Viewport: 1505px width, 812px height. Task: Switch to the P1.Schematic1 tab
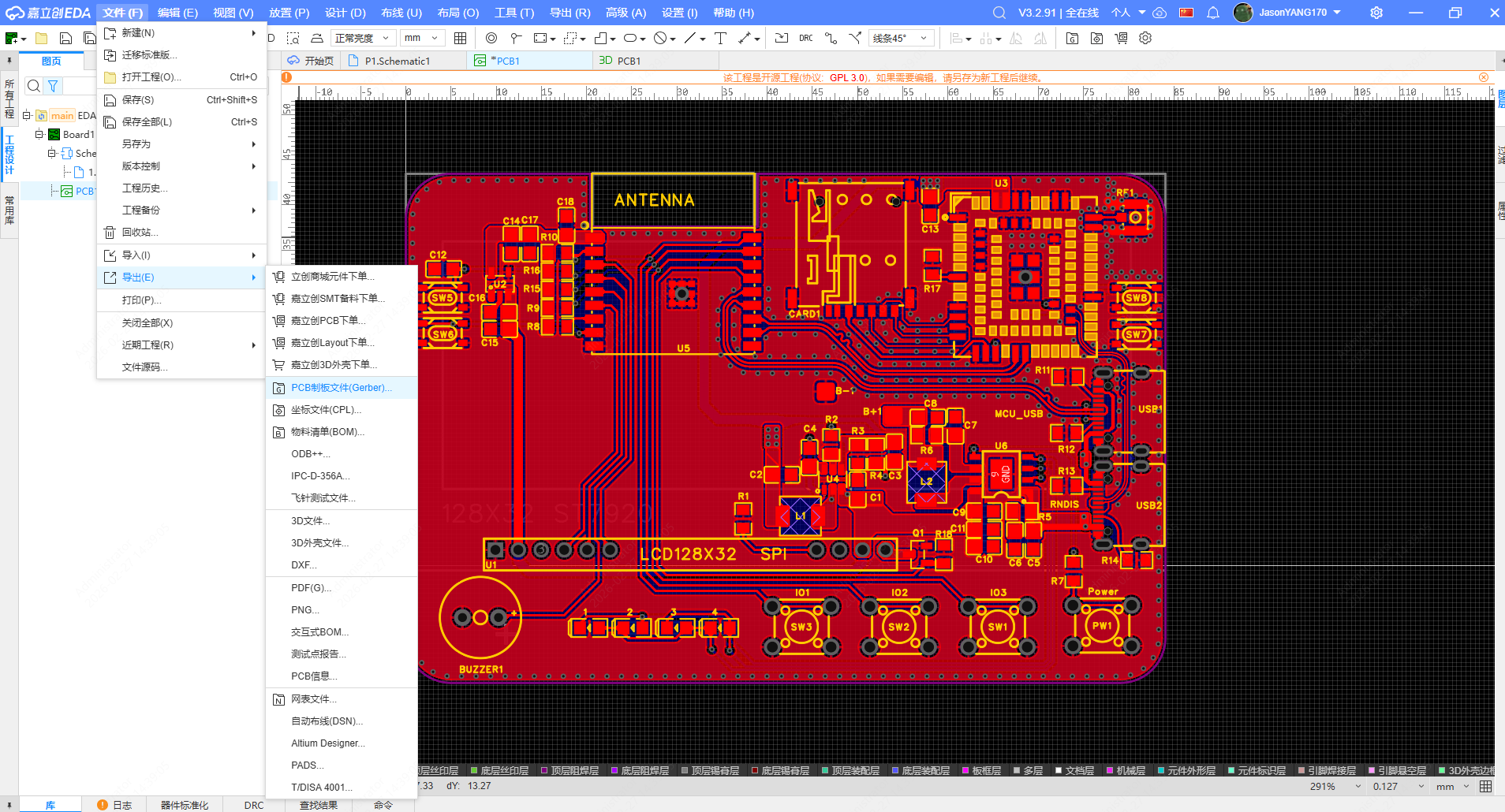click(x=397, y=61)
